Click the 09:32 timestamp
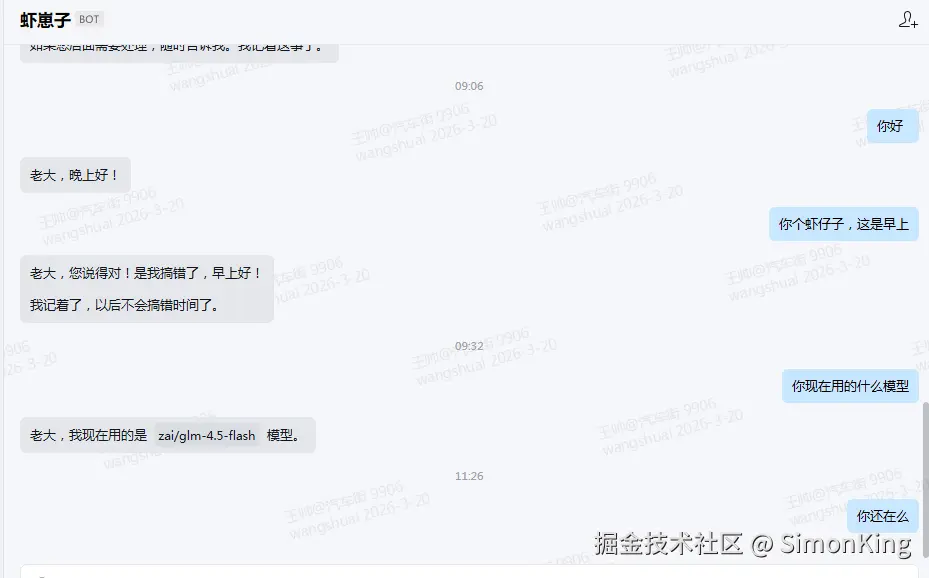 coord(469,346)
